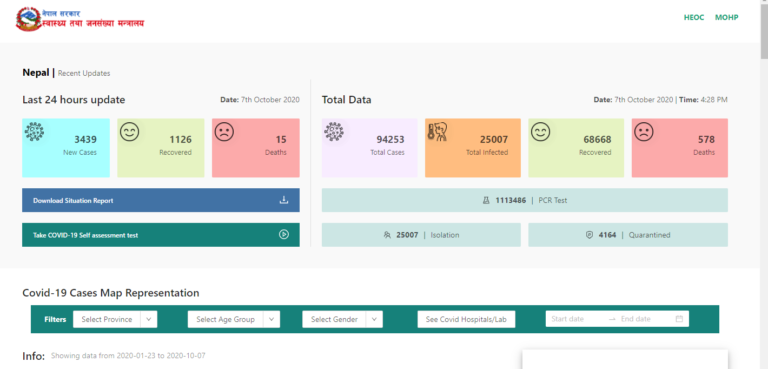Open the MOHP link in header
Image resolution: width=768 pixels, height=369 pixels.
click(x=726, y=18)
